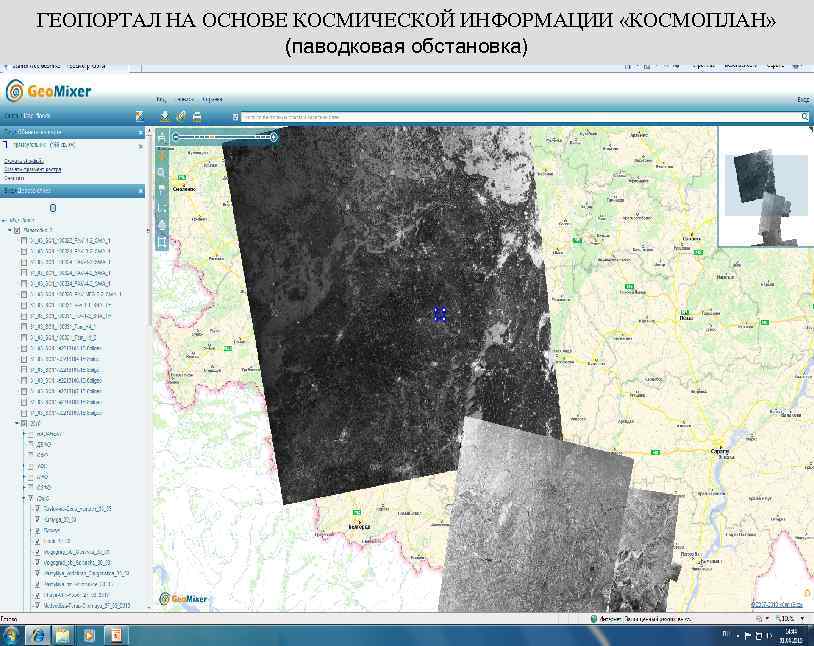Click inside the address search field
The image size is (814, 646).
(521, 117)
